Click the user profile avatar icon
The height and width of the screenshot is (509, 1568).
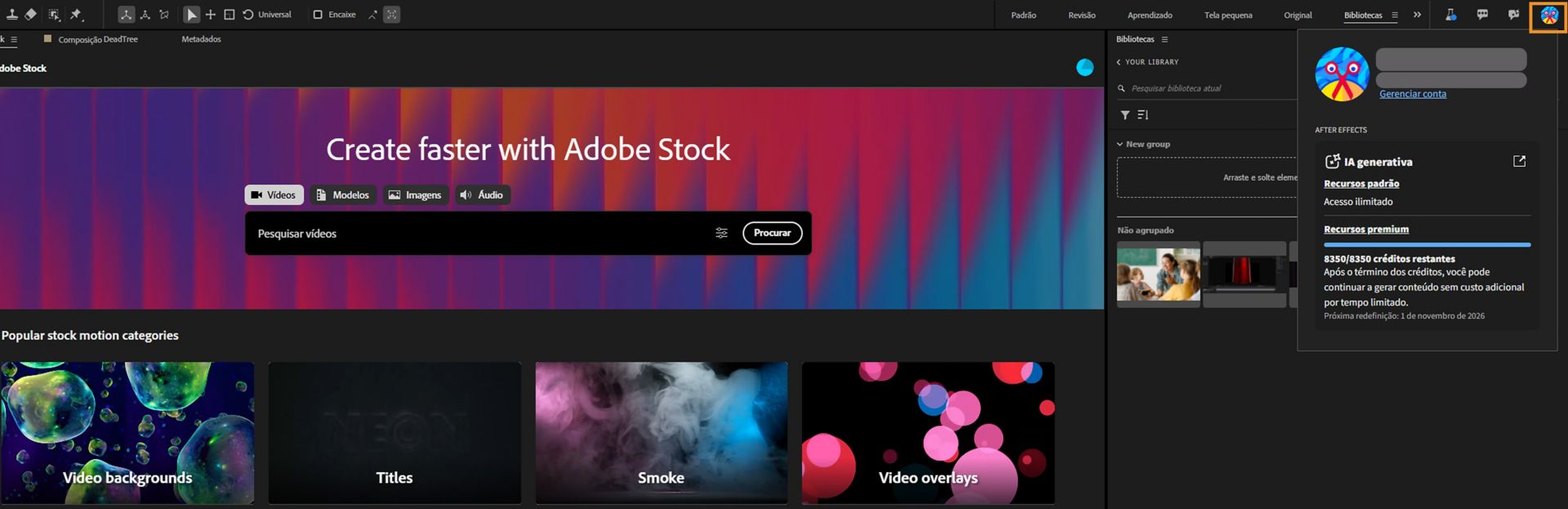coord(1548,16)
